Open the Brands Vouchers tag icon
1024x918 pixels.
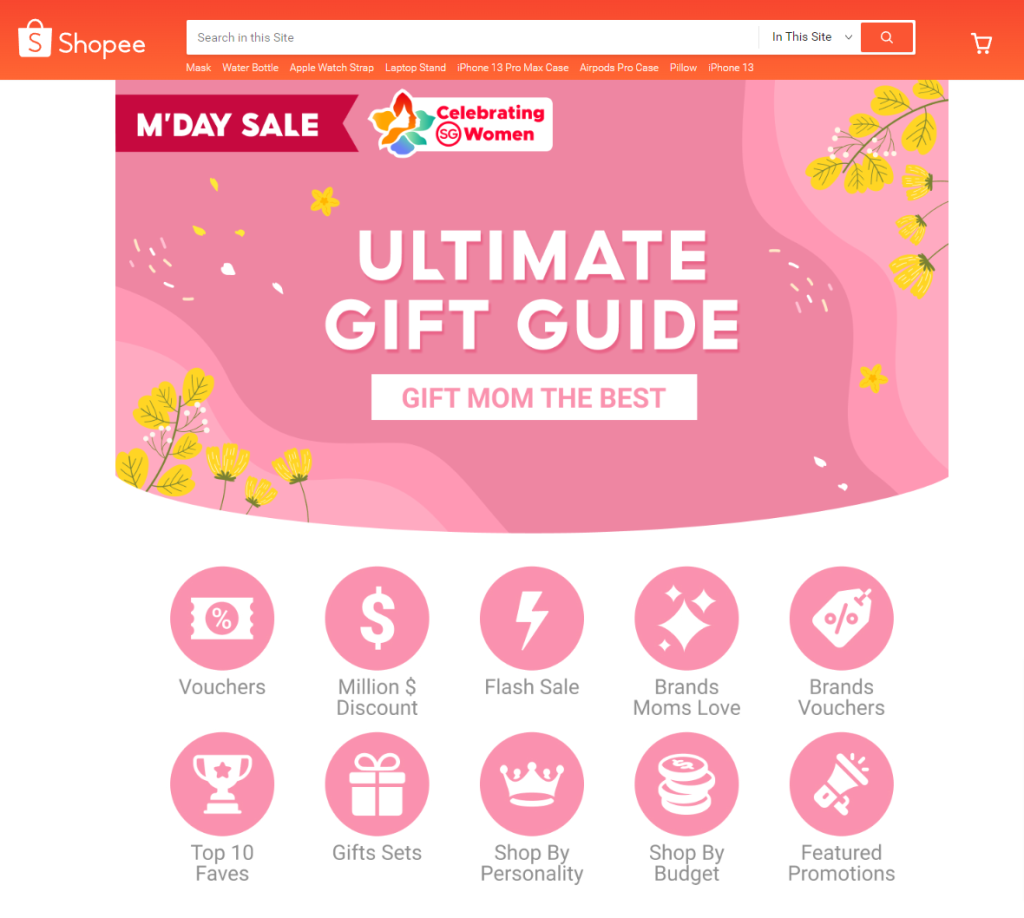[x=841, y=618]
